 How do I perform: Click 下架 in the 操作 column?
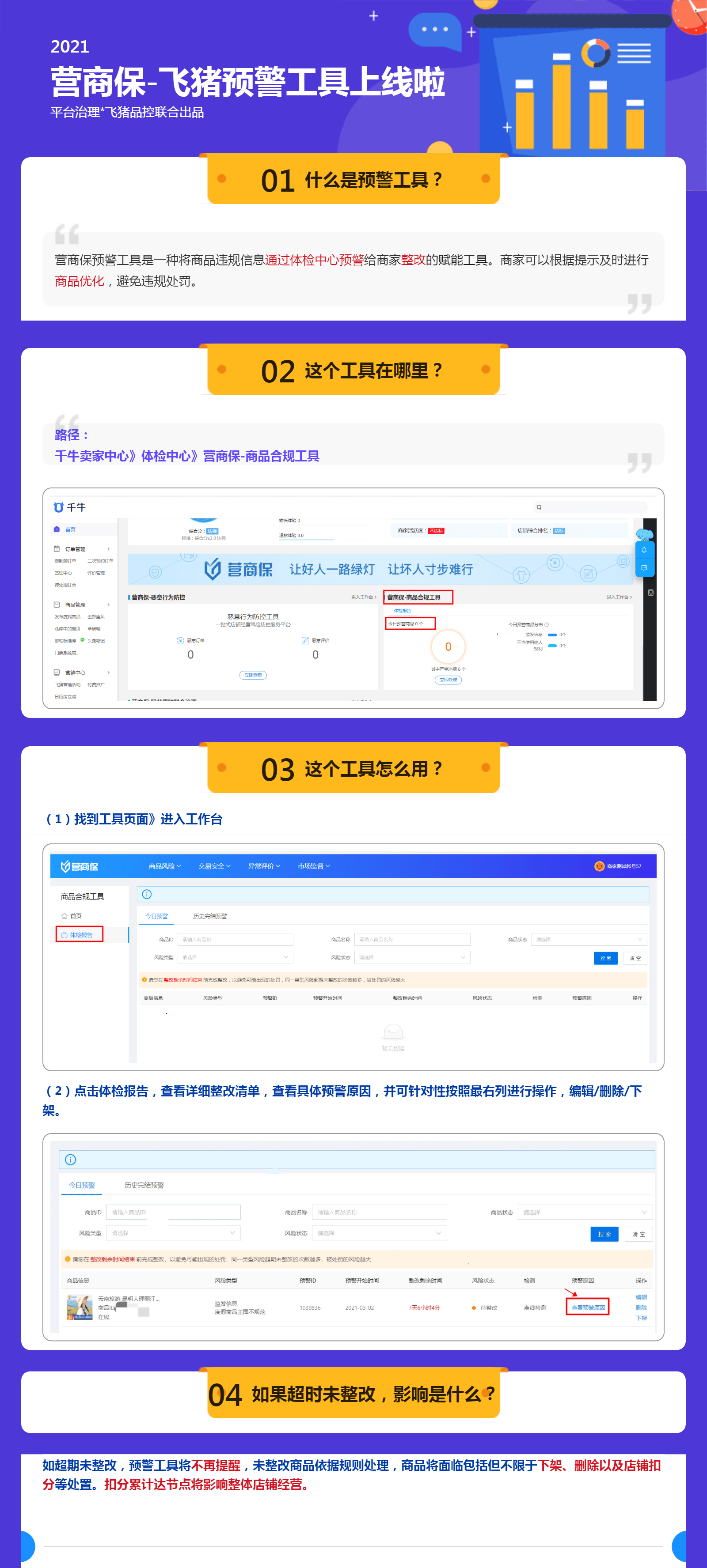tap(641, 1318)
